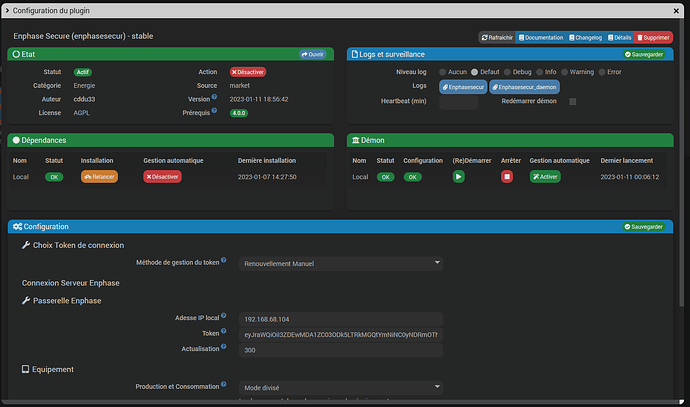This screenshot has height=407, width=690.
Task: Click the help icon beside Token
Action: [x=224, y=331]
